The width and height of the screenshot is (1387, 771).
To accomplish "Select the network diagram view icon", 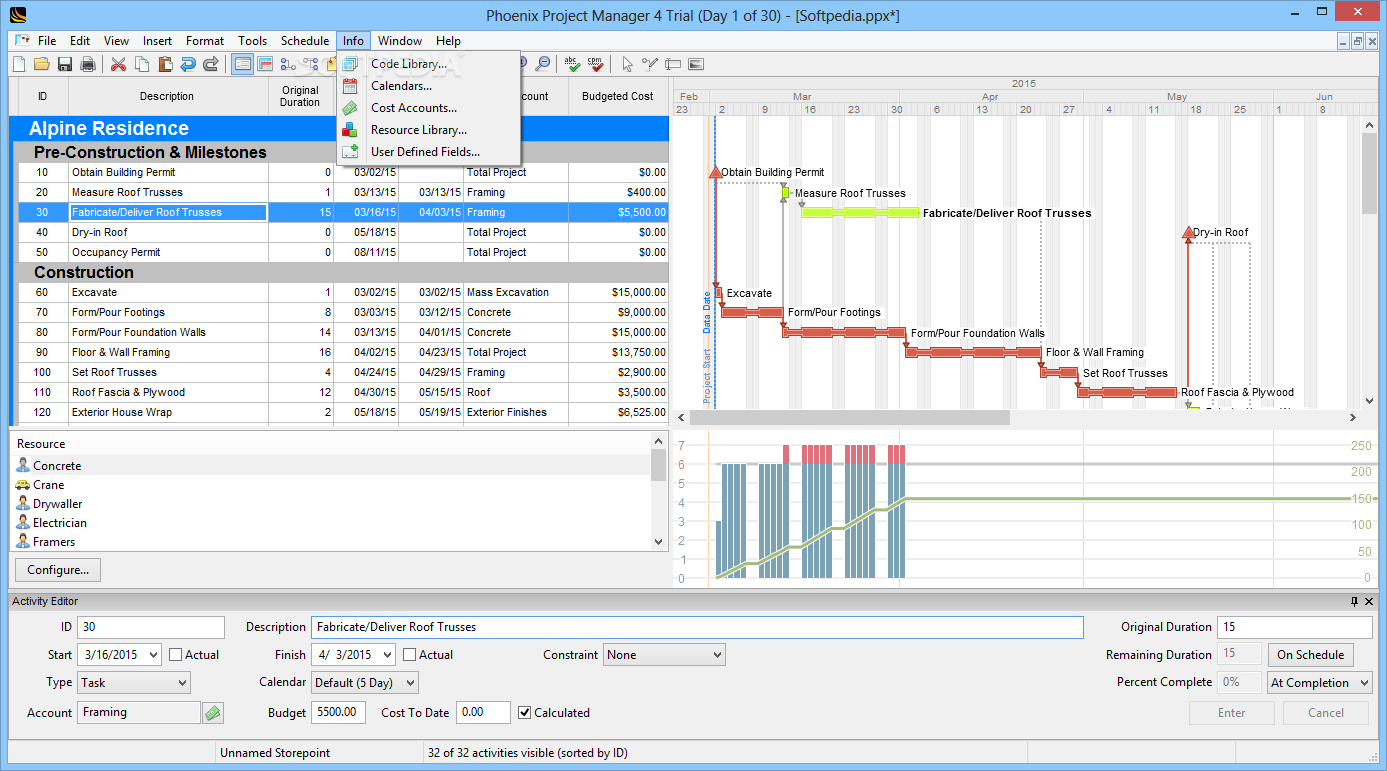I will (x=288, y=64).
